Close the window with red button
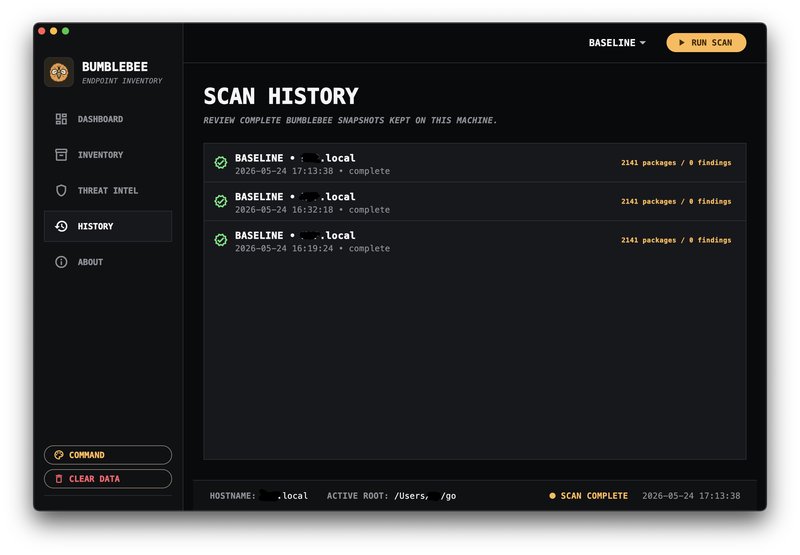This screenshot has width=800, height=555. click(x=42, y=31)
